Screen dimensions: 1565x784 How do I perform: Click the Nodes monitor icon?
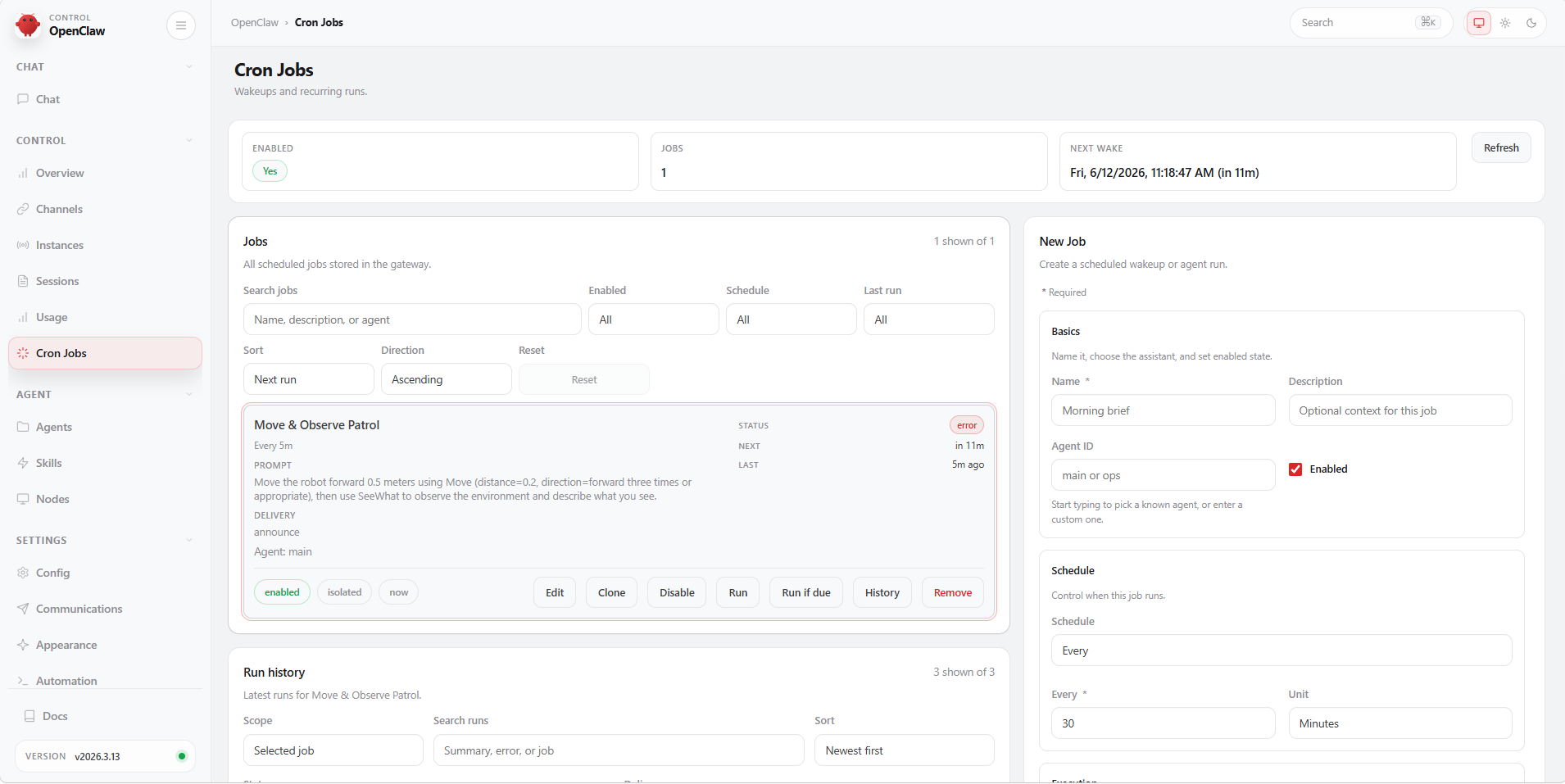23,499
